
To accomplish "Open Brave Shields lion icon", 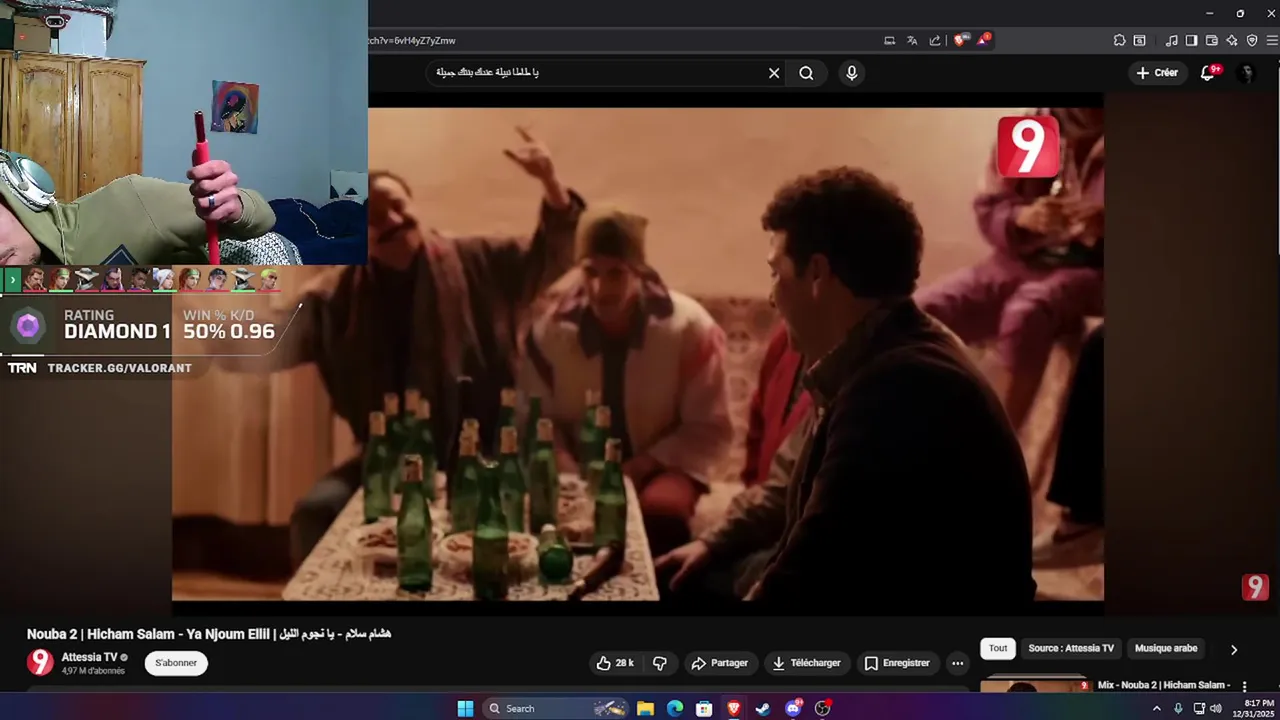I will tap(960, 41).
